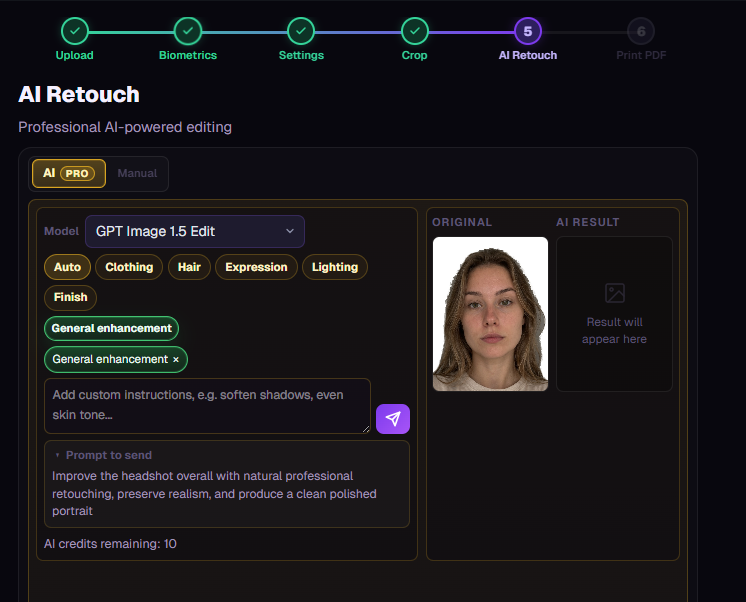This screenshot has width=746, height=602.
Task: Click the Biometrics step label
Action: 188,55
